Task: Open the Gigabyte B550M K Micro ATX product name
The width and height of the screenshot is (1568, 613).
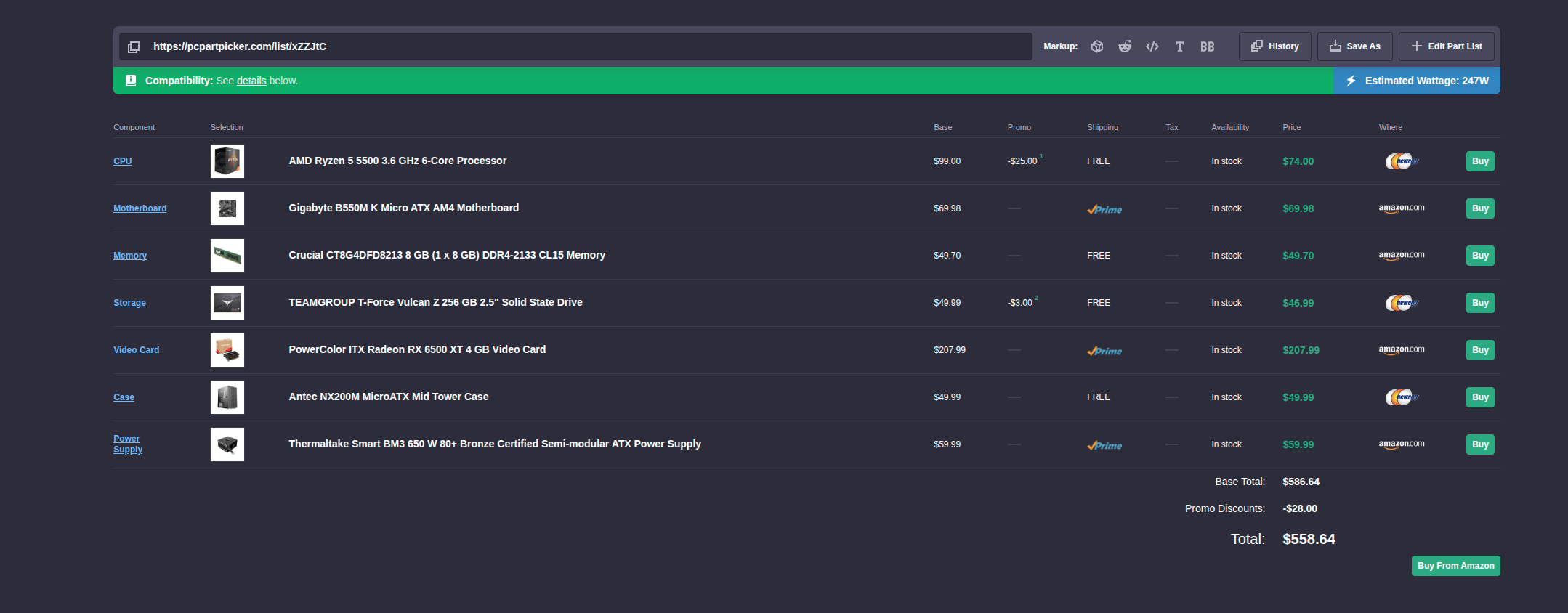Action: pos(404,208)
